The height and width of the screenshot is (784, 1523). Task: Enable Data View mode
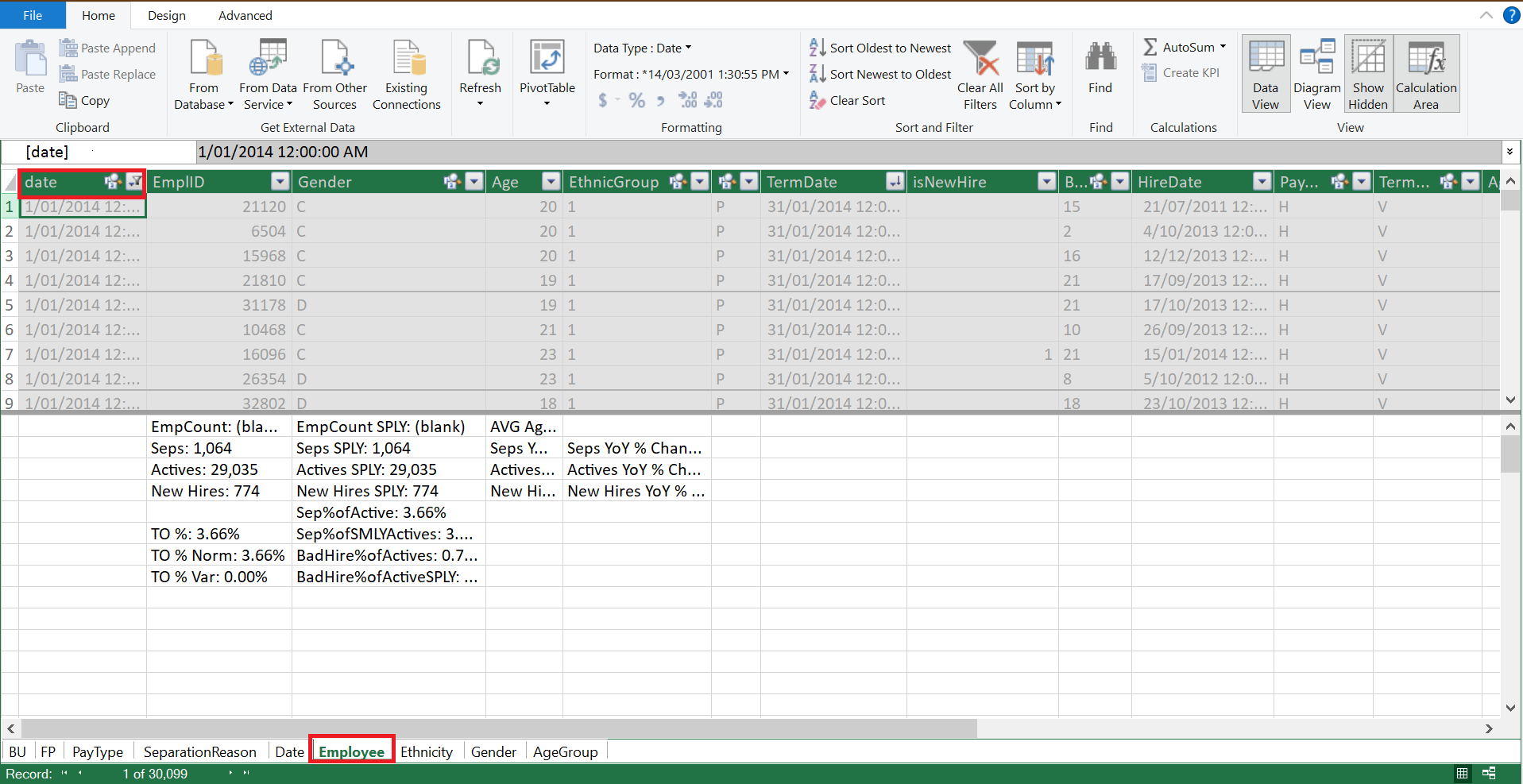point(1265,73)
